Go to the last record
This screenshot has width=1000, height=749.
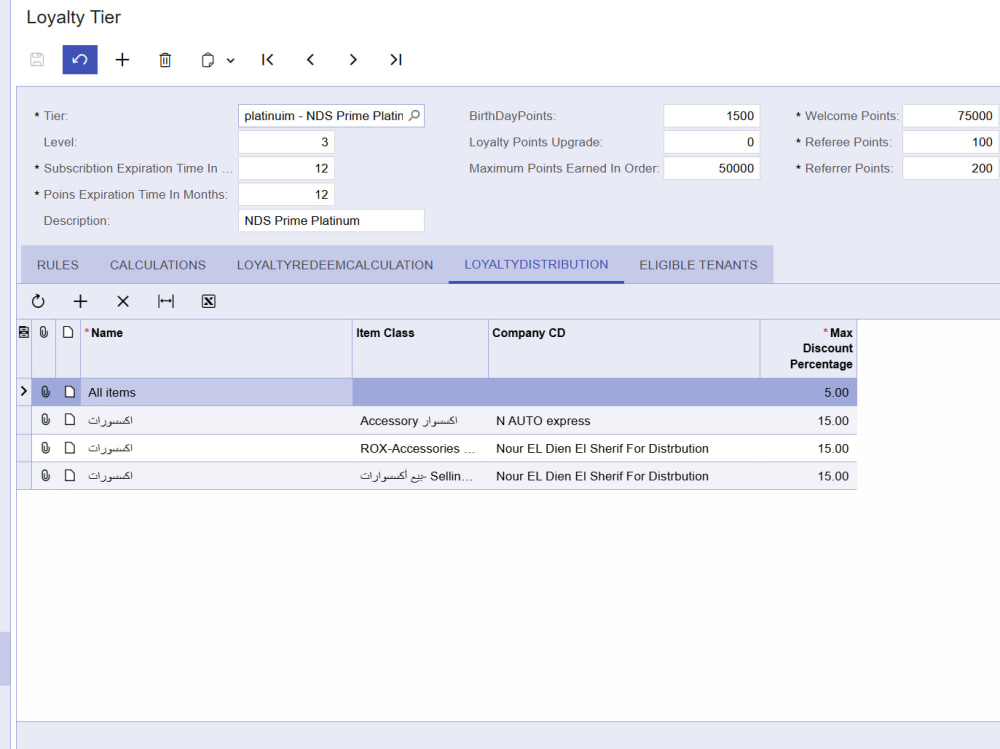click(395, 60)
